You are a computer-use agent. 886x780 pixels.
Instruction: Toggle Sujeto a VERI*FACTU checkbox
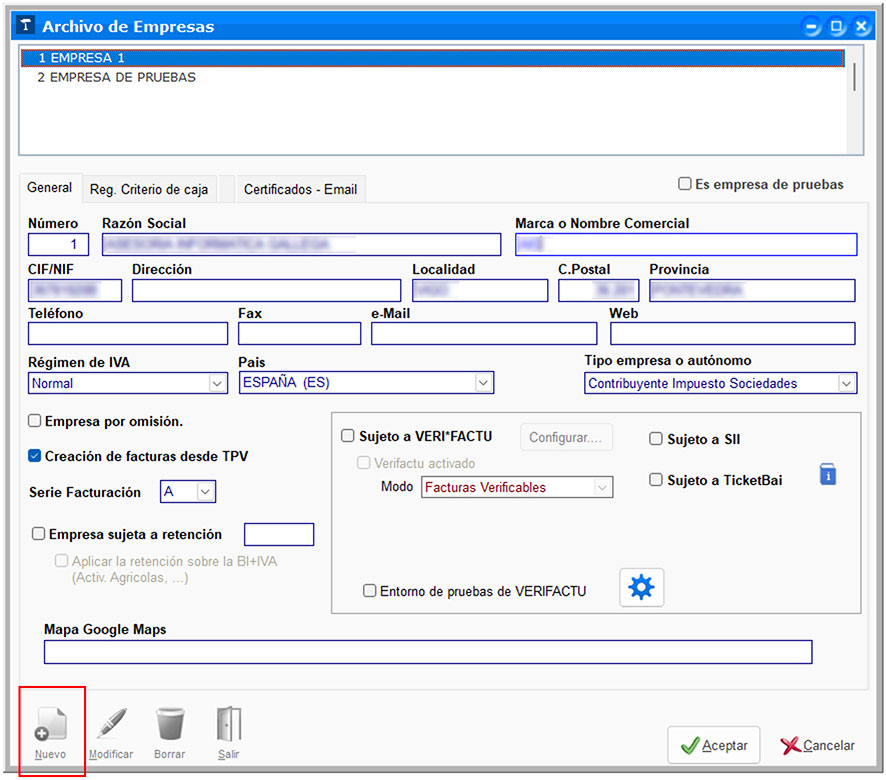(348, 436)
